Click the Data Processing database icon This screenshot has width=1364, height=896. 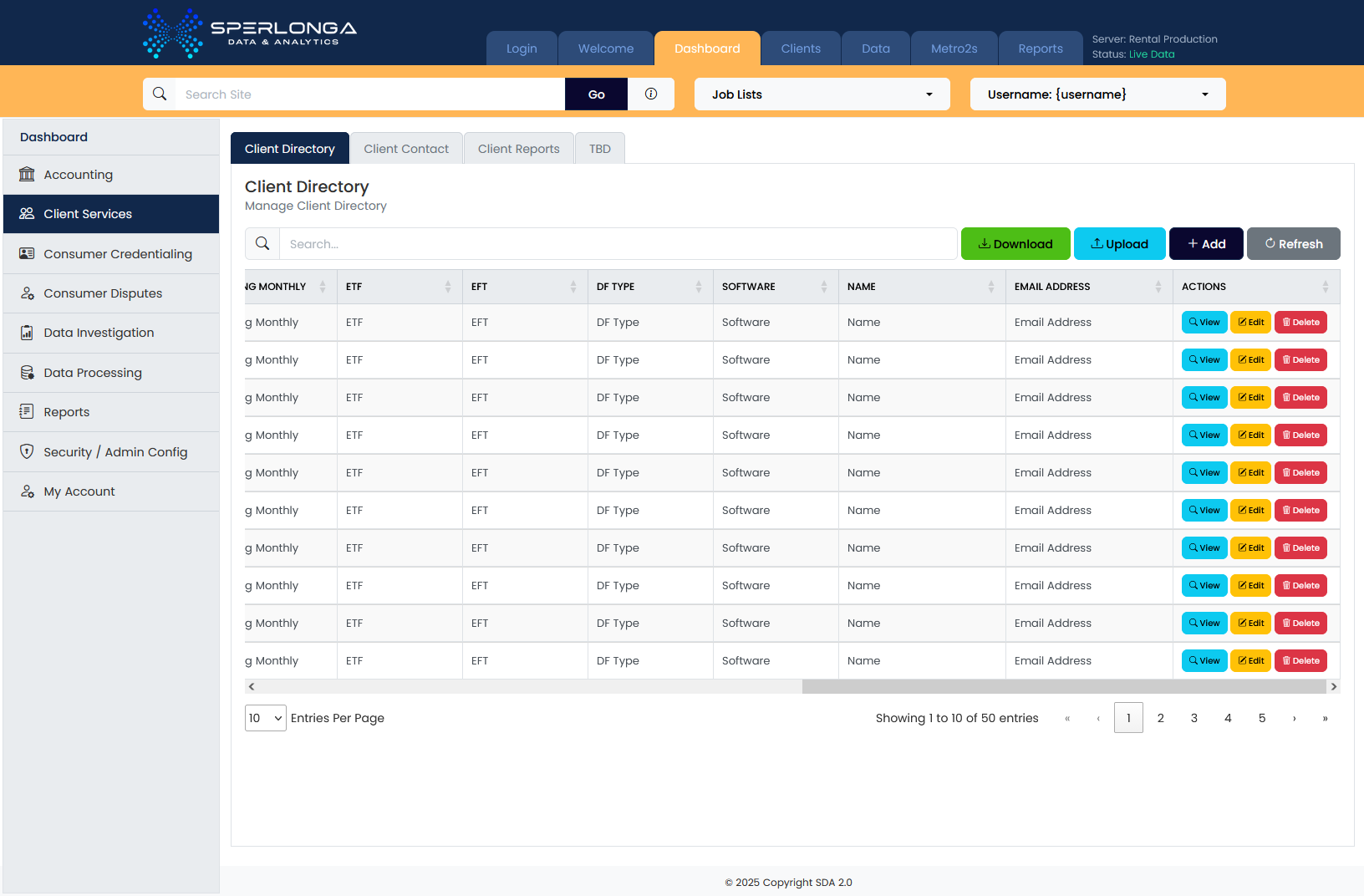[x=27, y=373]
